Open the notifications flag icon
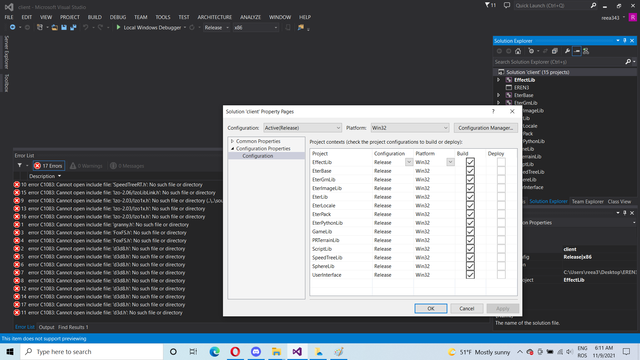Screen dimensions: 640x360 tap(487, 5)
